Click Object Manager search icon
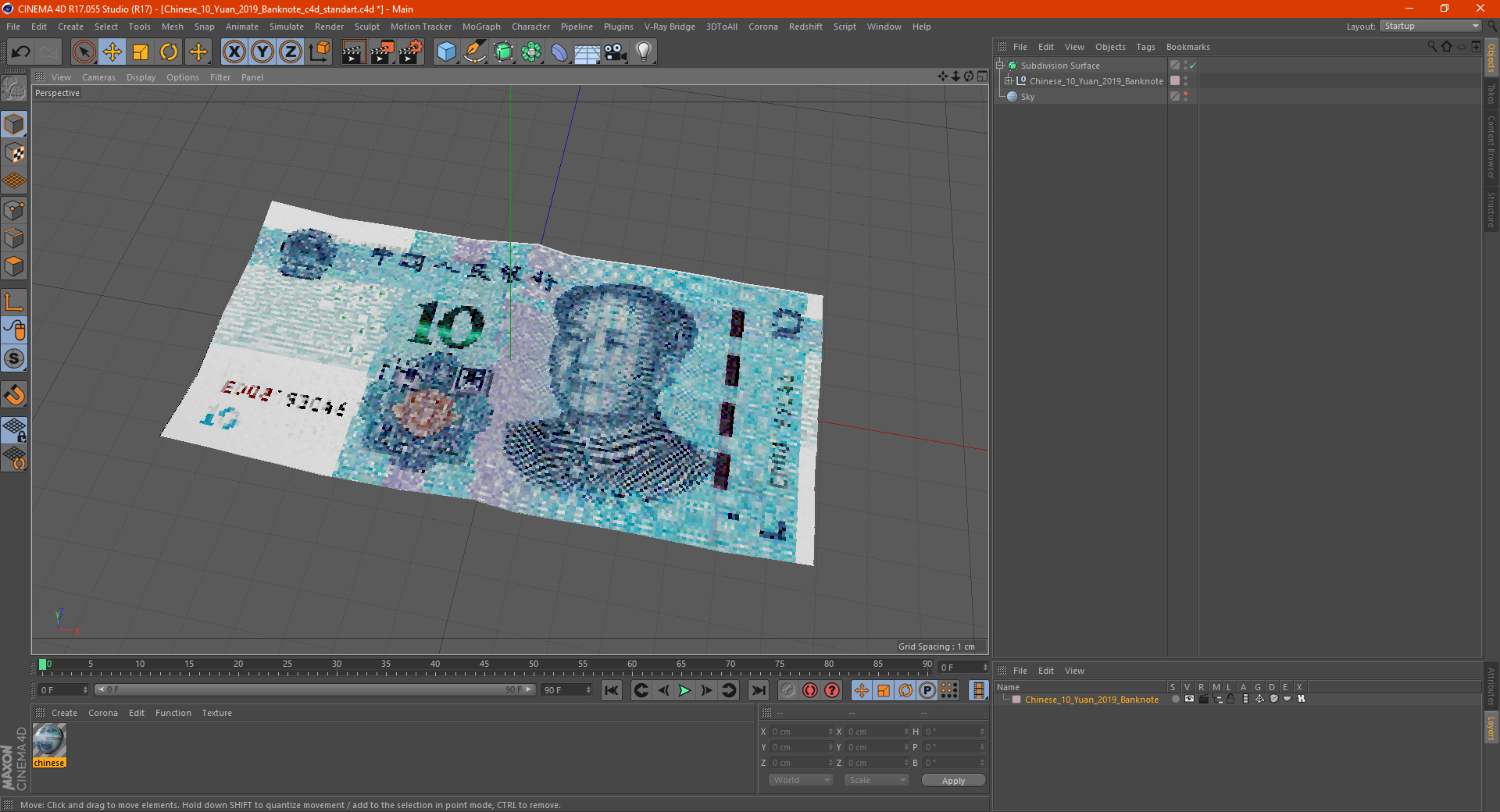The width and height of the screenshot is (1500, 812). [x=1432, y=47]
